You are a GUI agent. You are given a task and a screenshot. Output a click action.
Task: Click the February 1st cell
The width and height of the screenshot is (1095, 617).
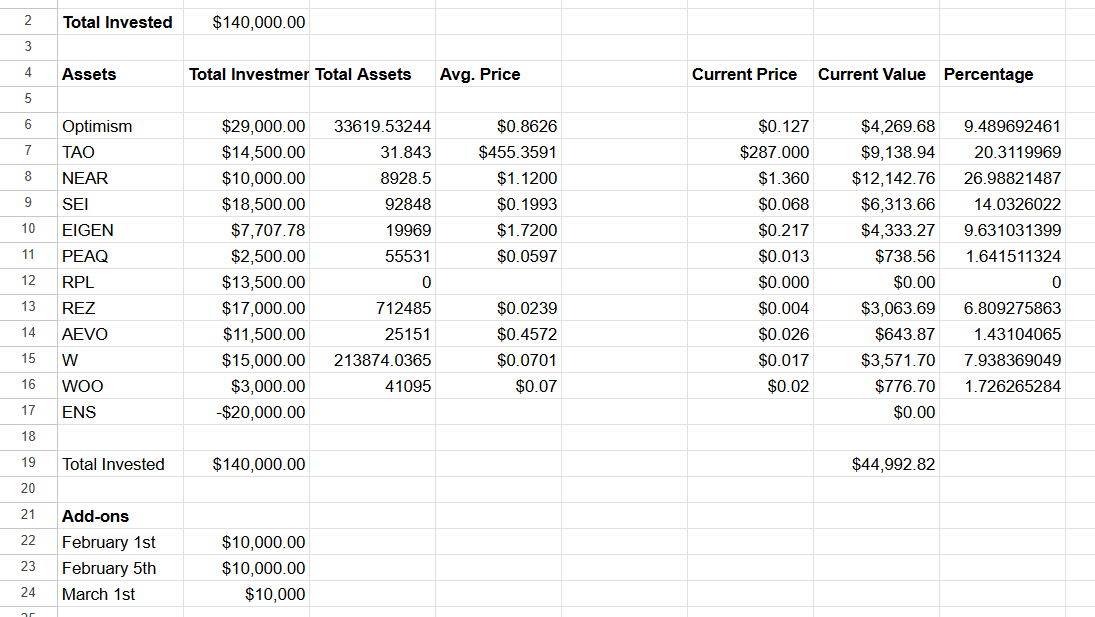(x=120, y=542)
